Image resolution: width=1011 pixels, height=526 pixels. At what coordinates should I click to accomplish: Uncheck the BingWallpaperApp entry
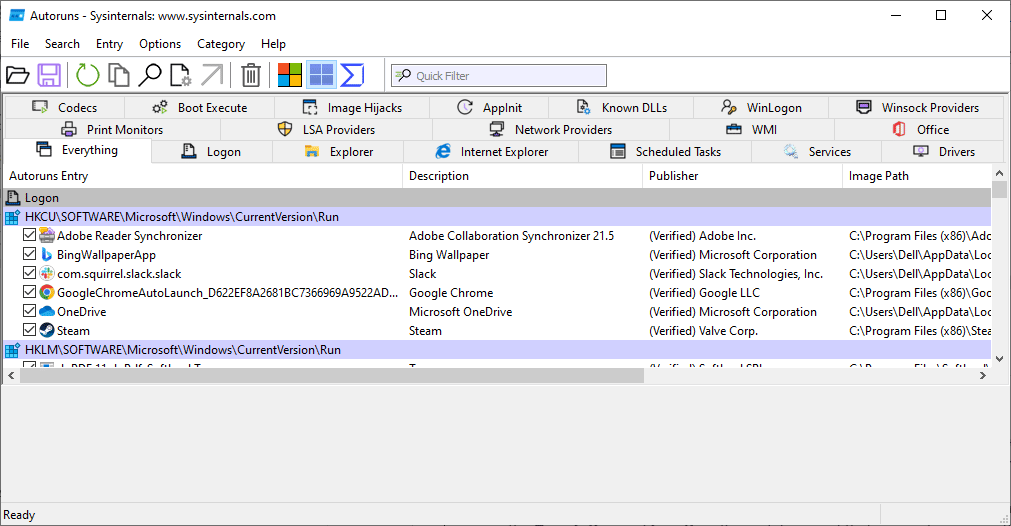click(29, 254)
